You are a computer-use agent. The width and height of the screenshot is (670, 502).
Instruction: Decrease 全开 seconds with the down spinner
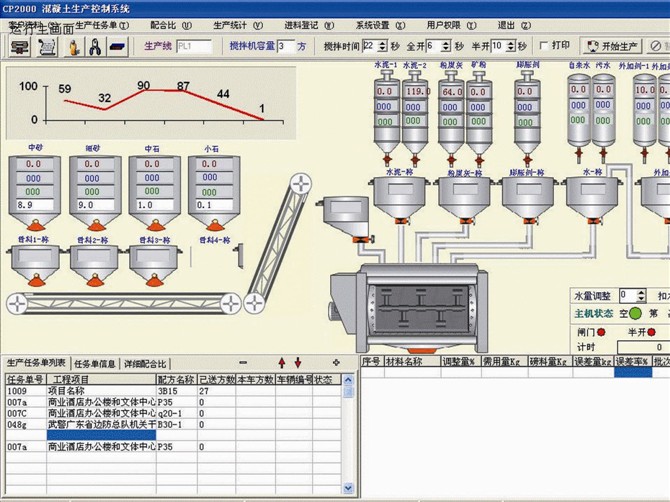(x=446, y=49)
